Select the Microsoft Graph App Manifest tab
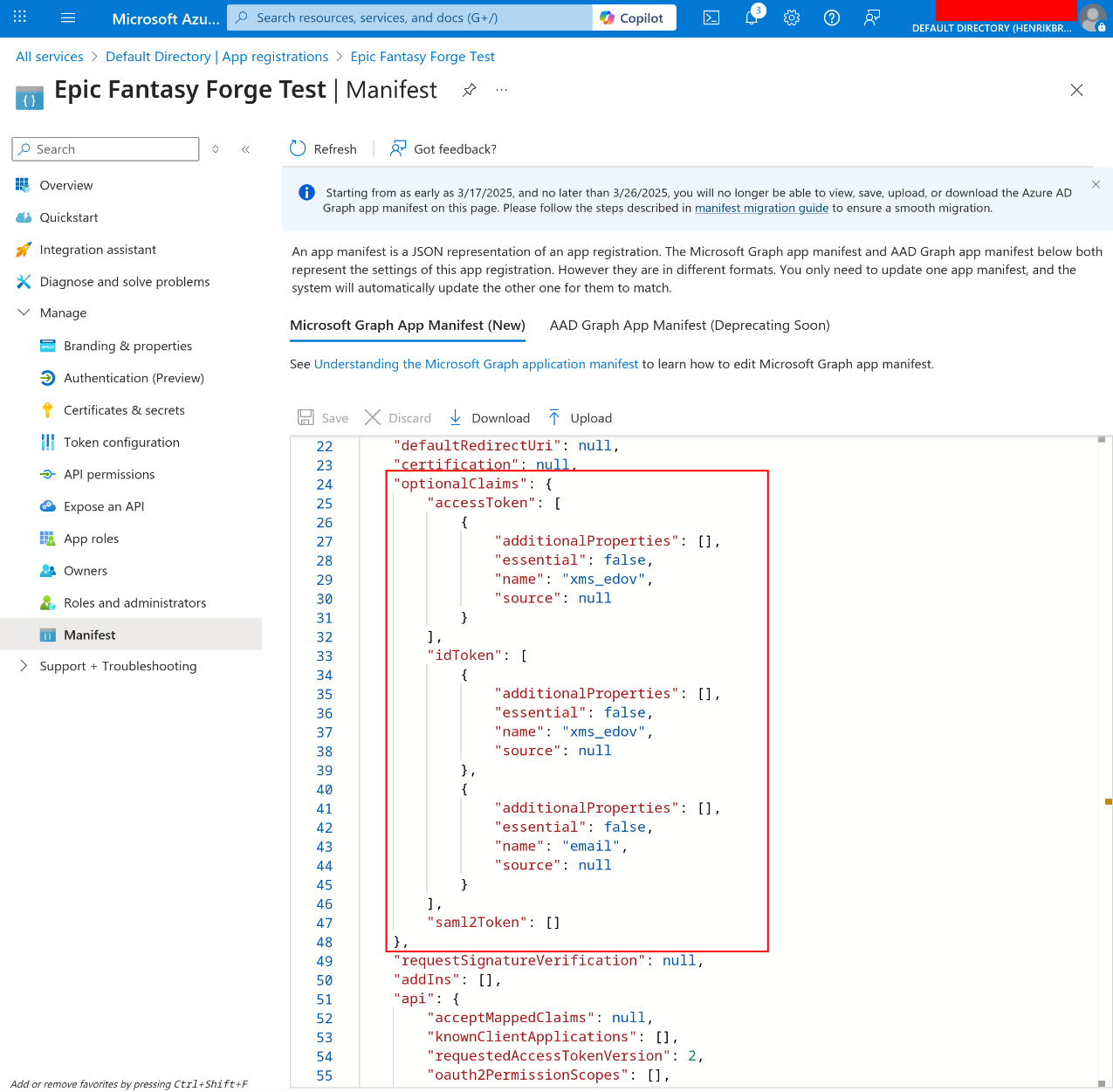The height and width of the screenshot is (1092, 1113). point(408,325)
